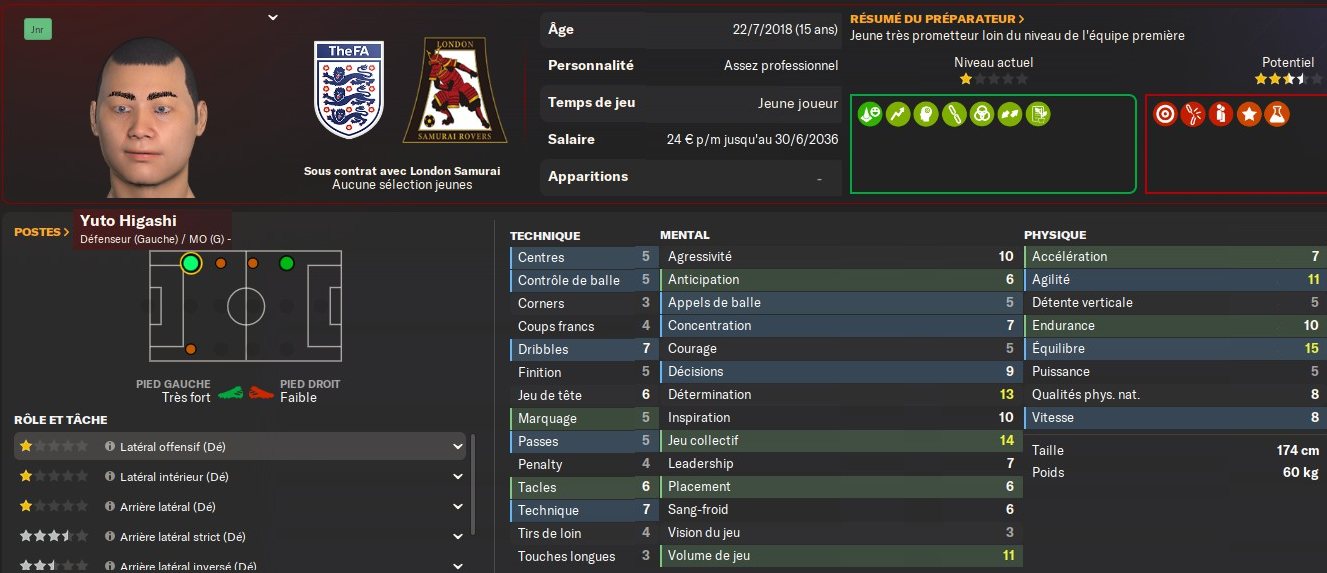Screen dimensions: 1327x573
Task: Select the highlighted left-back position dot
Action: 191,264
